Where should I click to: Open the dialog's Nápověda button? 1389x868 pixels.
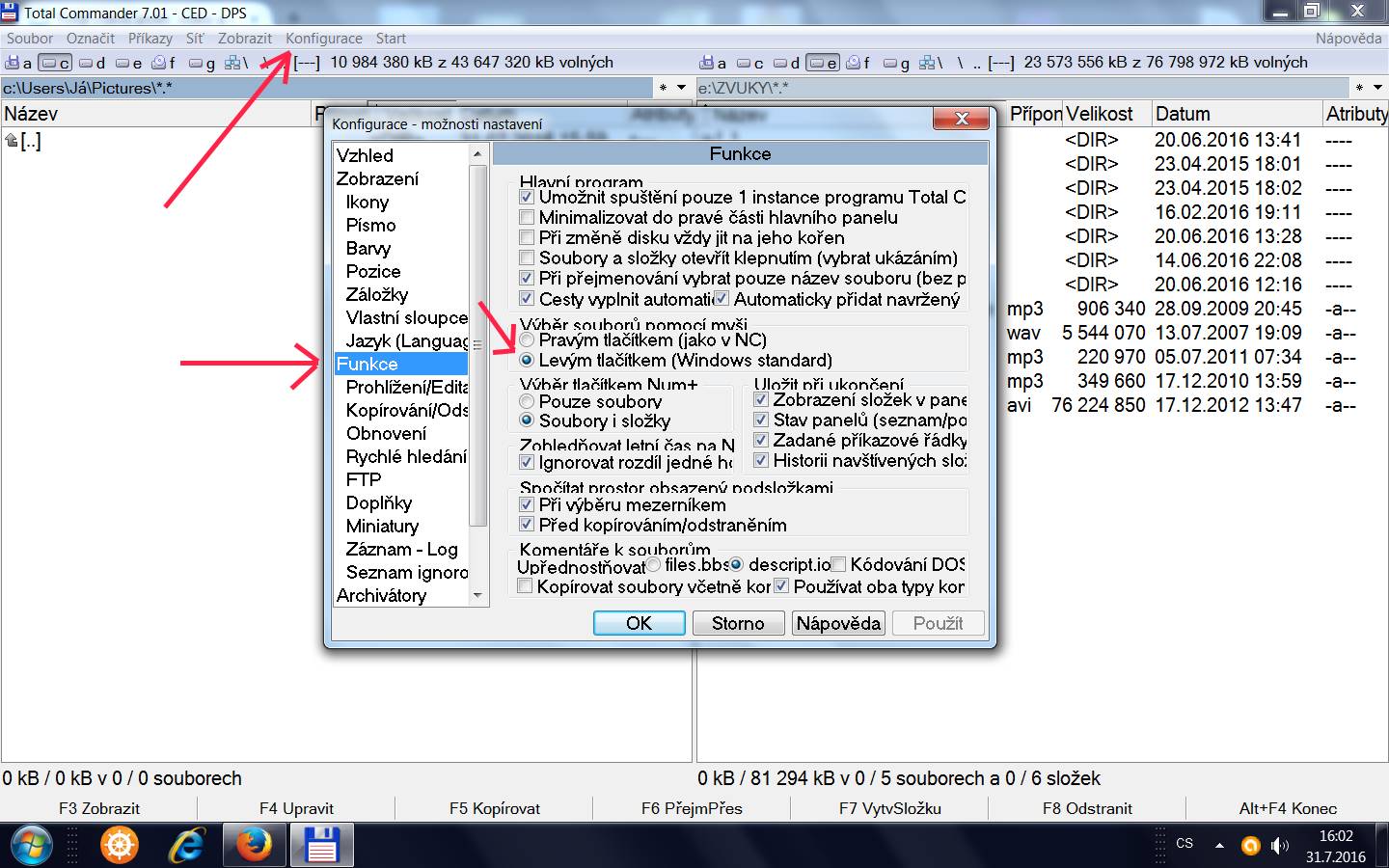pos(838,623)
